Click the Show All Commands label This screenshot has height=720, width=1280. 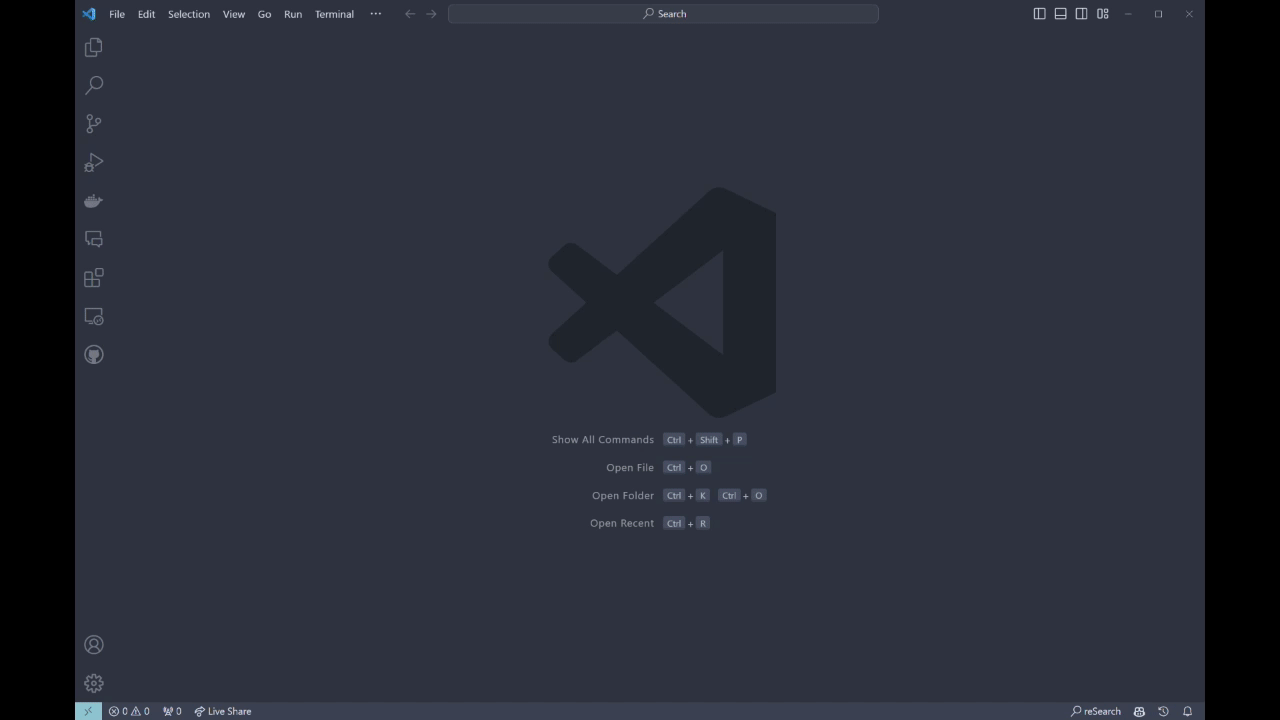point(603,440)
